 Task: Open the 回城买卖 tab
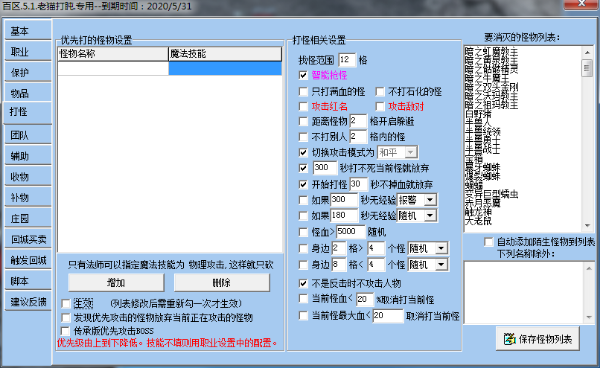pyautogui.click(x=28, y=239)
